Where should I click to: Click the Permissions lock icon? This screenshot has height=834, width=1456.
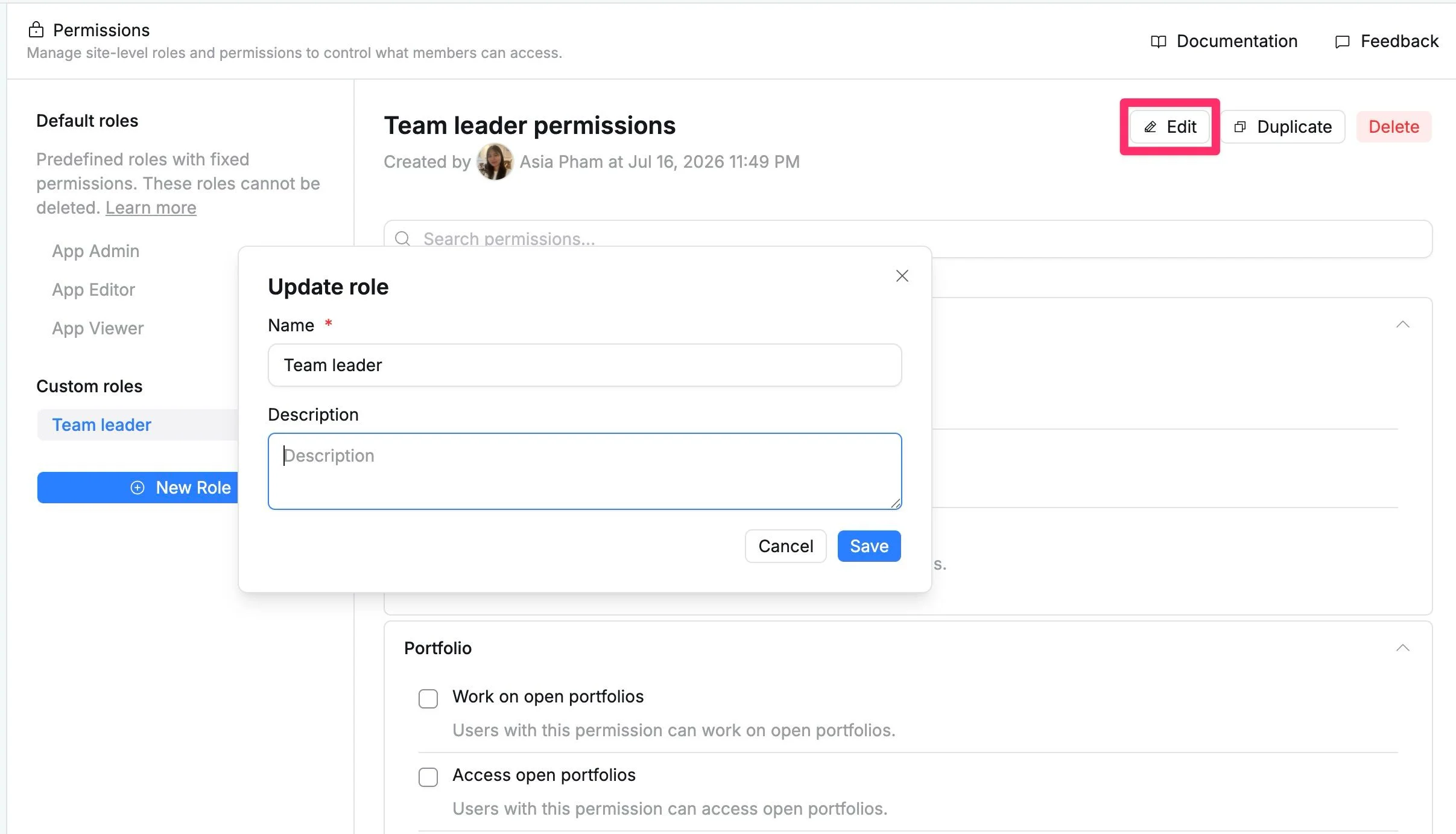point(36,30)
